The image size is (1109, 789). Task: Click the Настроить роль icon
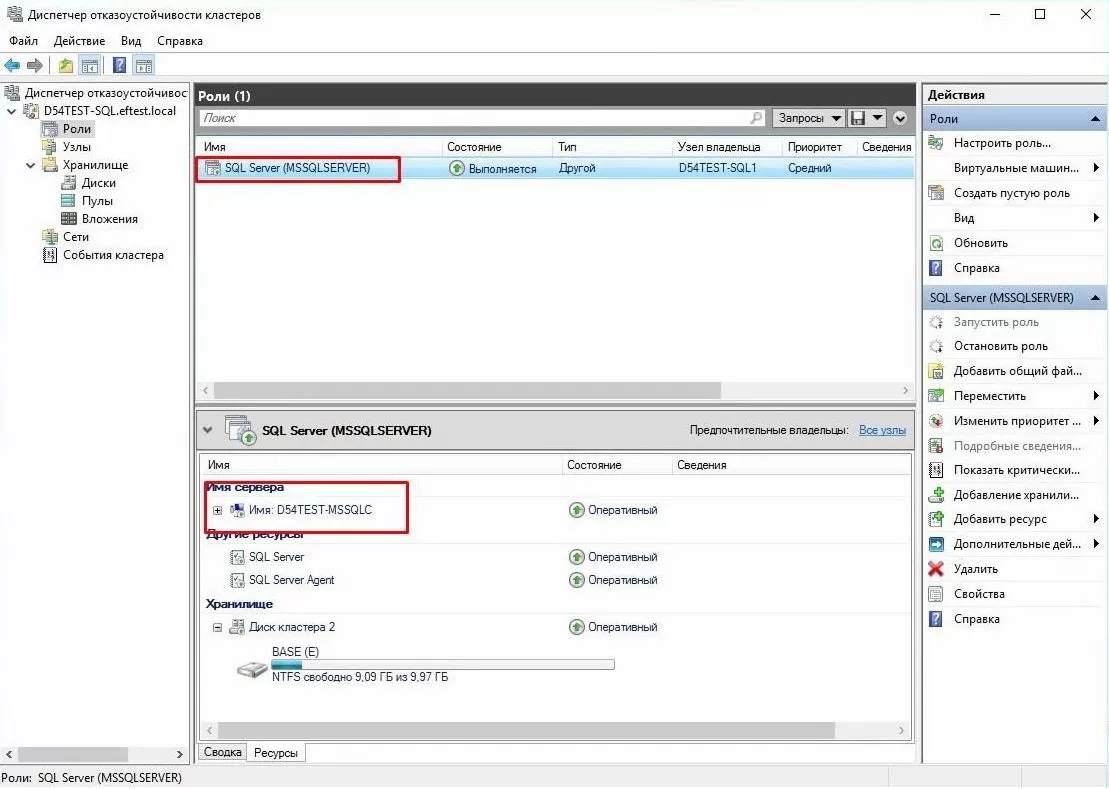(x=936, y=143)
